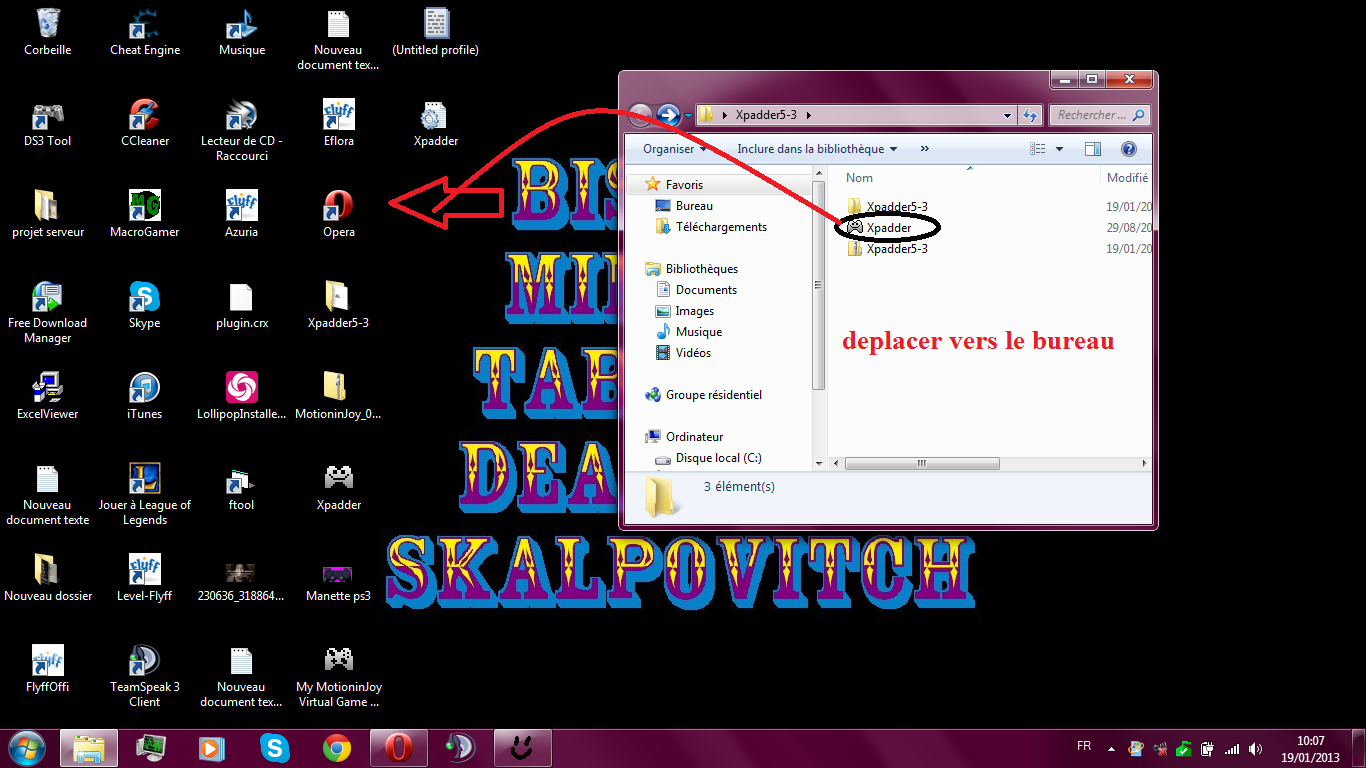Image resolution: width=1366 pixels, height=768 pixels.
Task: Click the FR language indicator in taskbar
Action: click(x=1084, y=746)
